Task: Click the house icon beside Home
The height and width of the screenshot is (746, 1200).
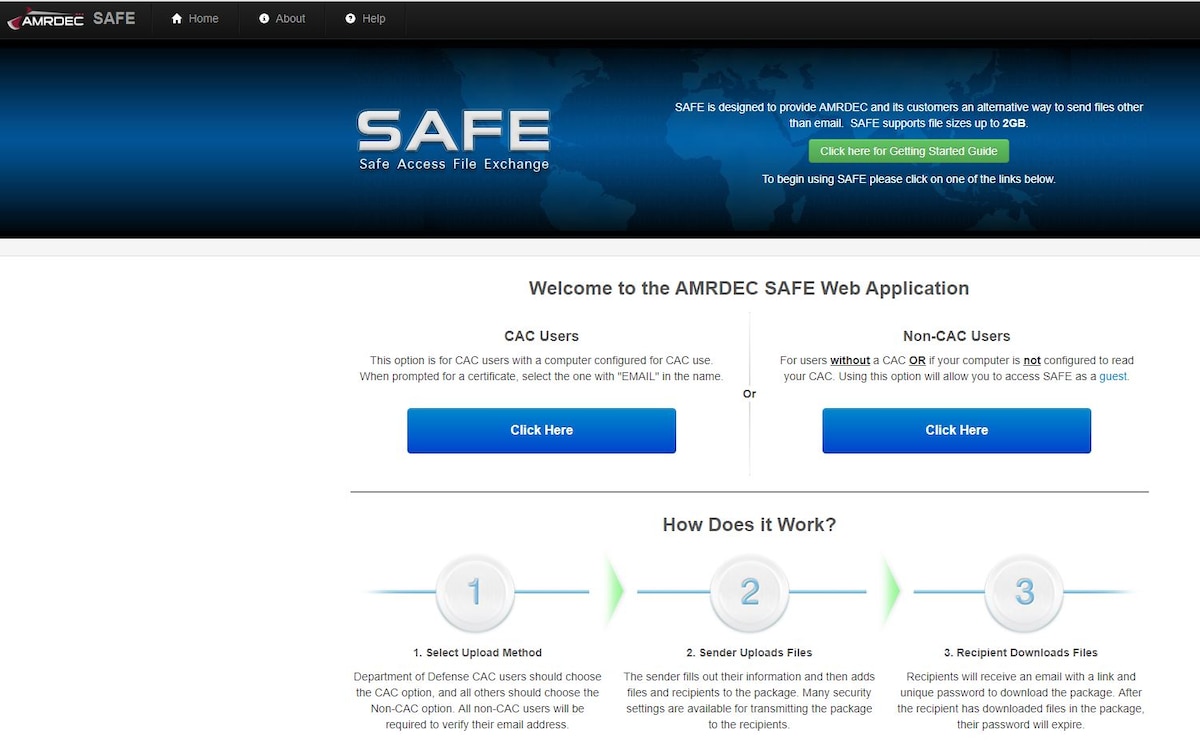Action: (x=177, y=19)
